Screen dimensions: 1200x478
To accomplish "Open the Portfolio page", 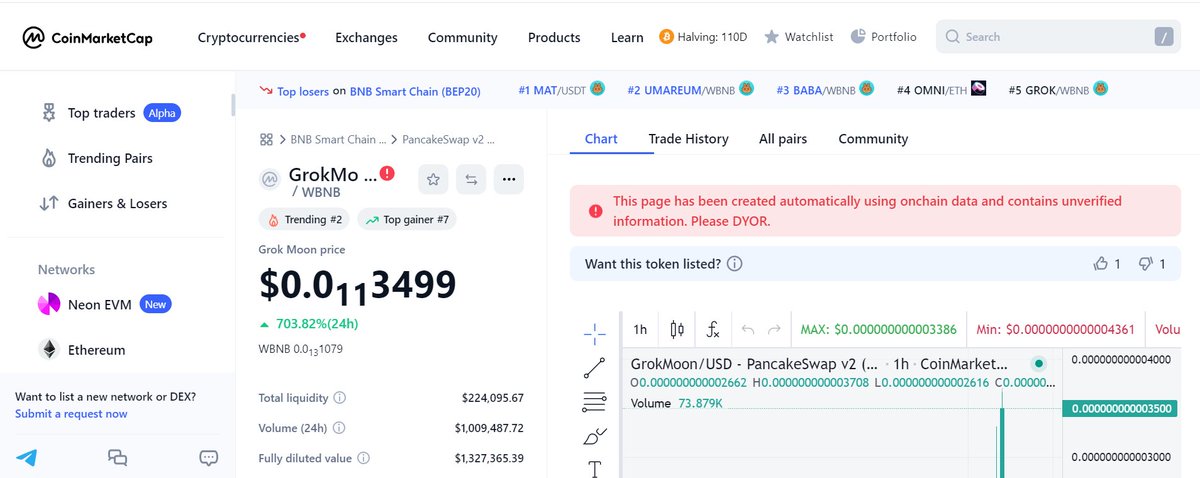I will pyautogui.click(x=883, y=37).
